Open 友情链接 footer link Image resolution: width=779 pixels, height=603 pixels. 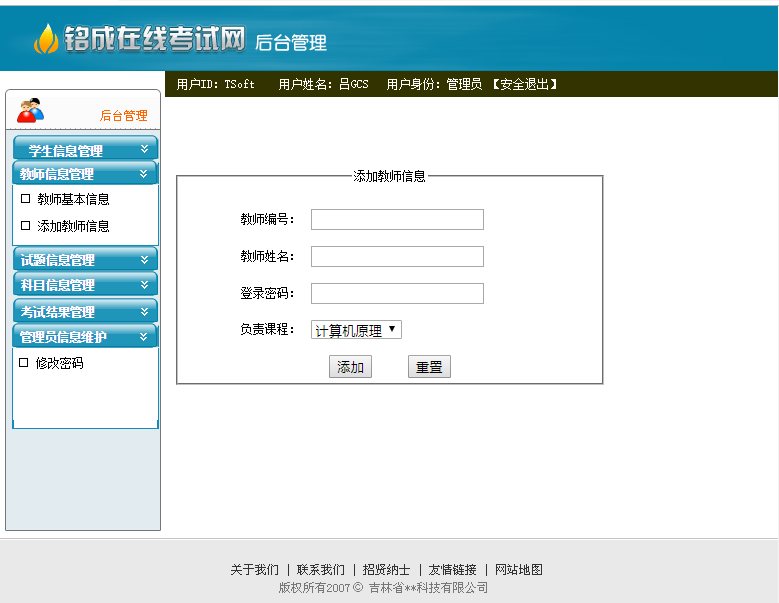pyautogui.click(x=452, y=569)
